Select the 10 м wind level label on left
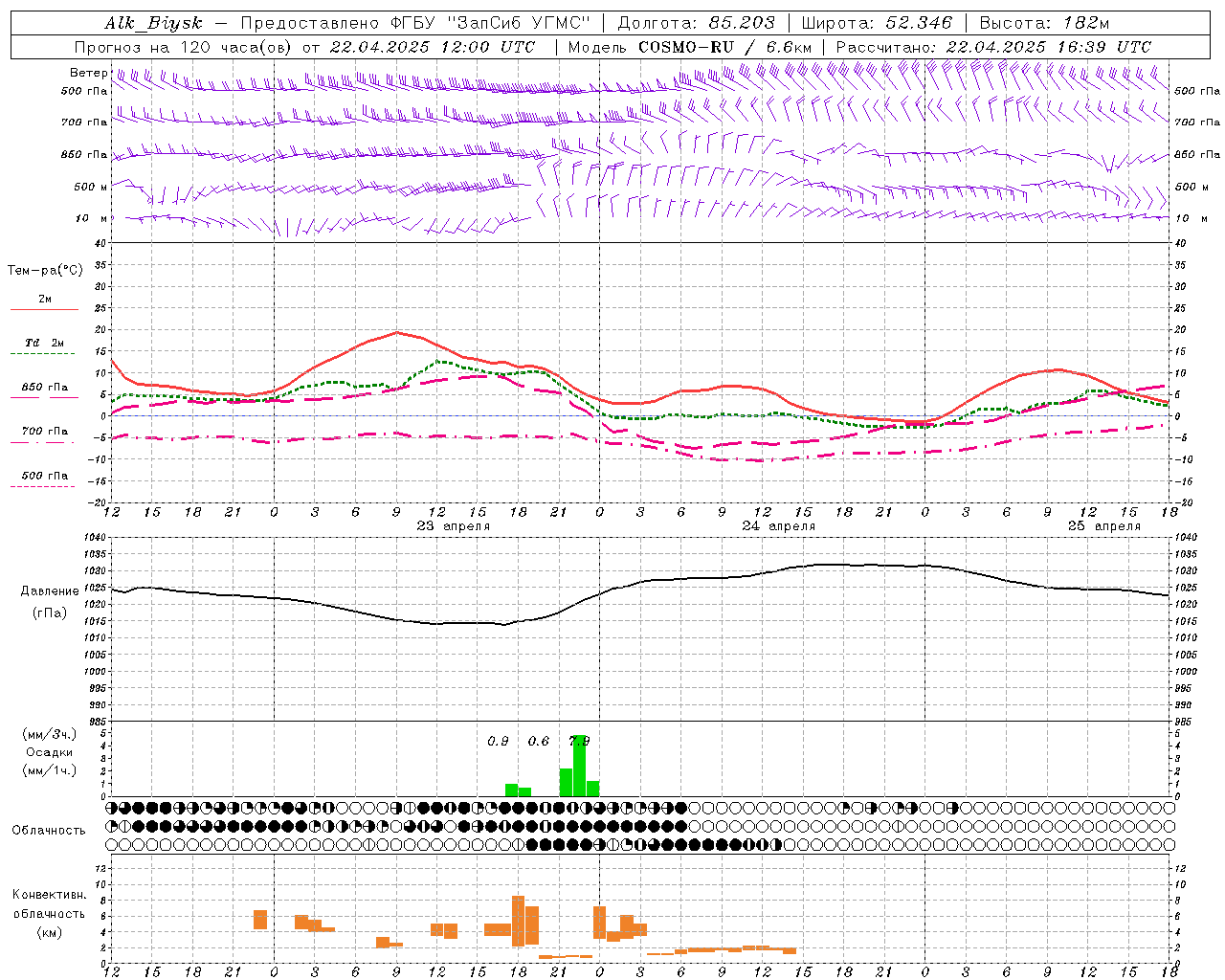Viewport: 1225px width, 980px height. coord(91,218)
